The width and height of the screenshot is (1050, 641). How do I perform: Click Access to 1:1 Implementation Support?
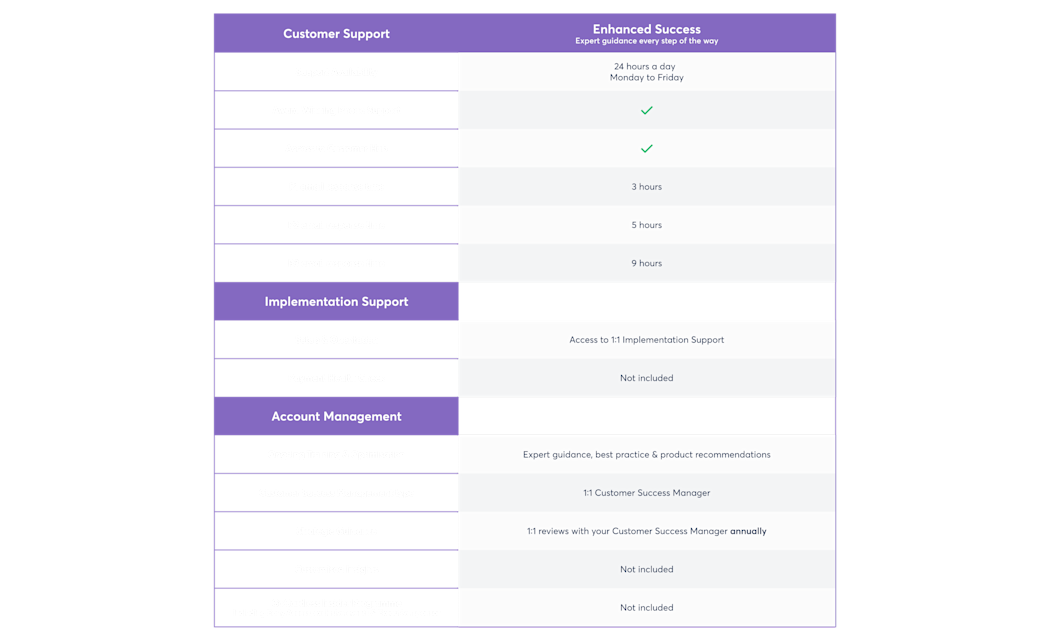[x=646, y=340]
